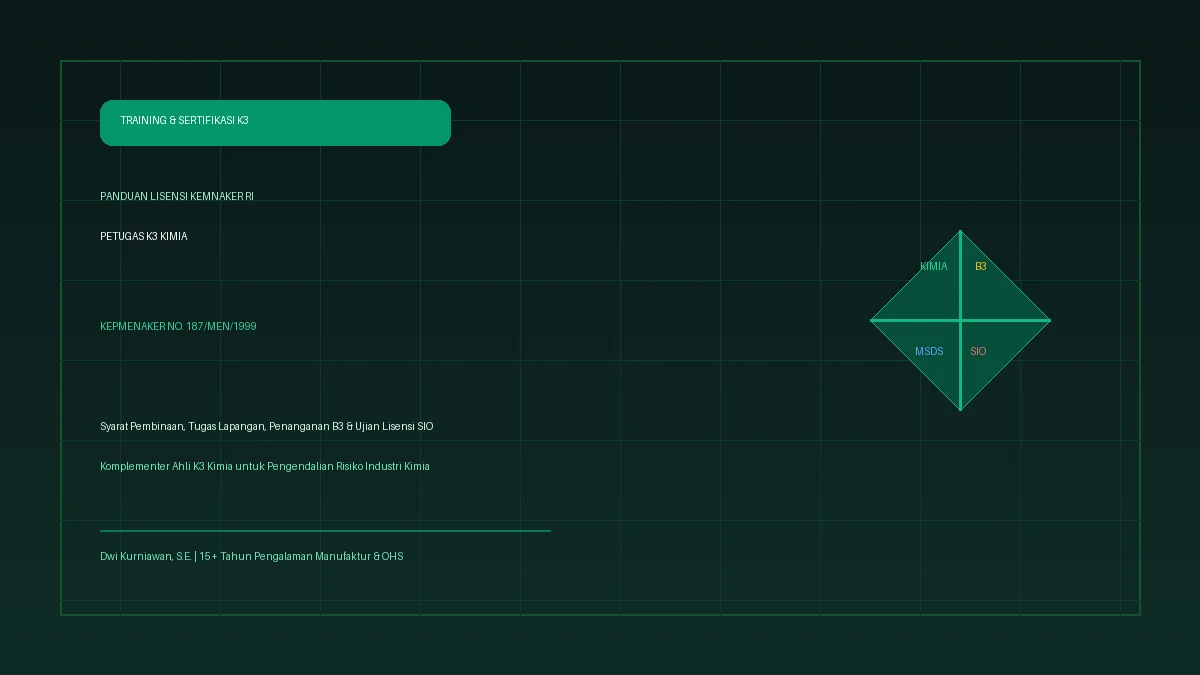Click the PETUGAS K3 KIMIA title

click(144, 237)
